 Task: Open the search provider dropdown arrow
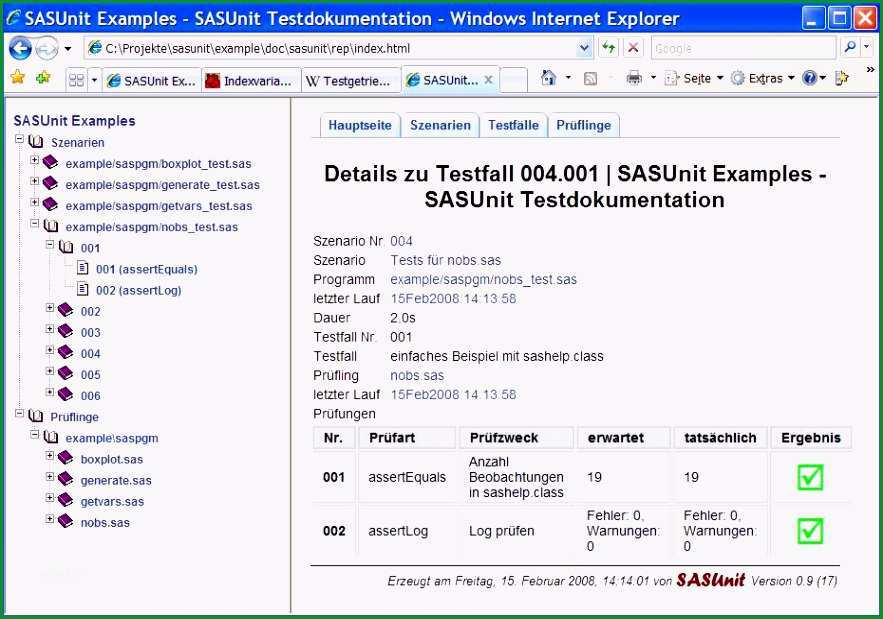[x=866, y=48]
